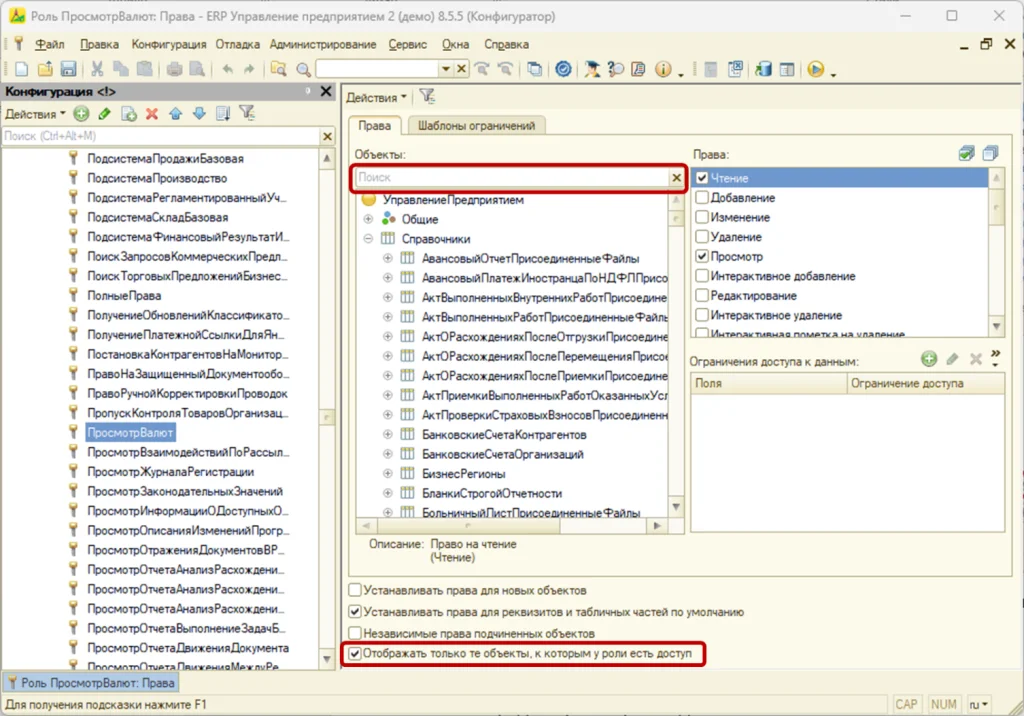Click the Start Debugging play icon

pos(816,69)
